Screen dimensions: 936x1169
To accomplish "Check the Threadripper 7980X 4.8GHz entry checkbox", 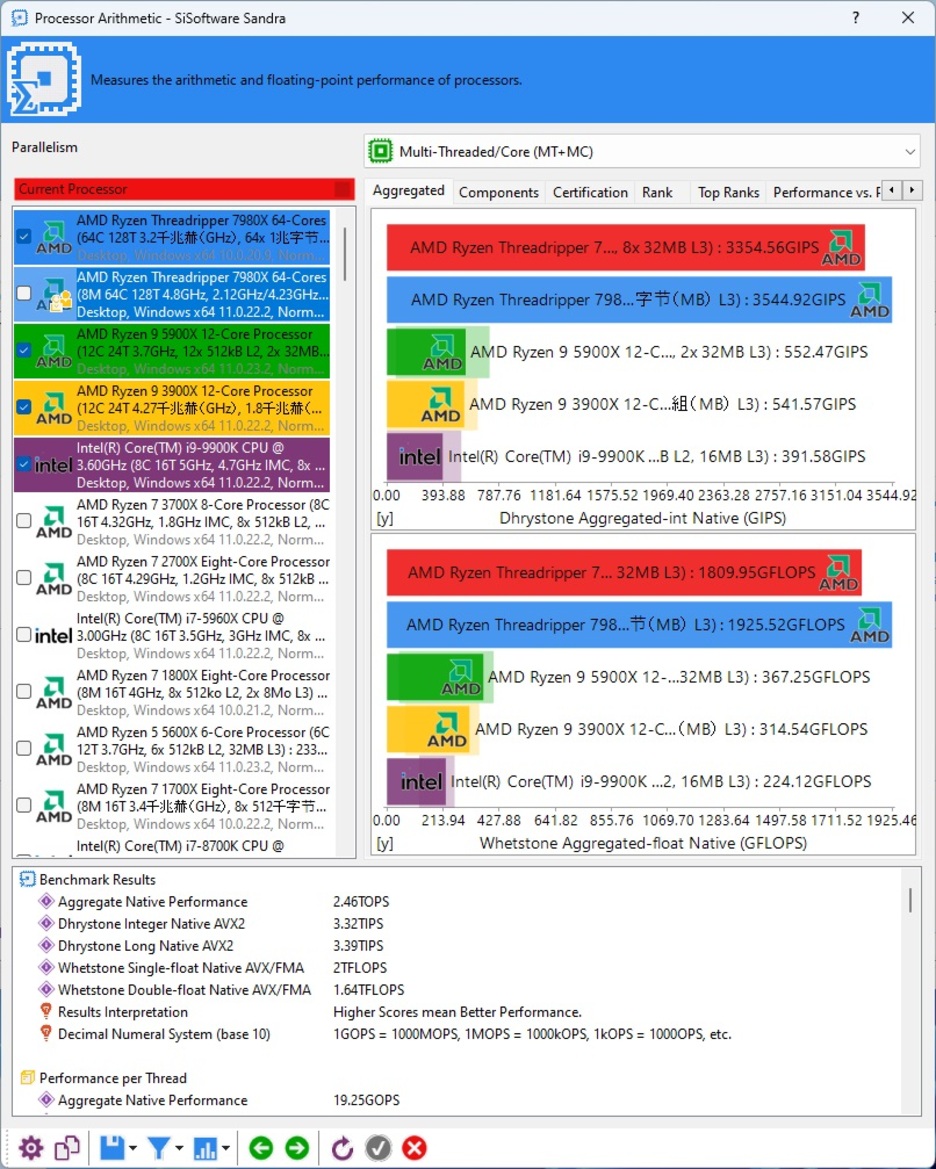I will point(24,293).
